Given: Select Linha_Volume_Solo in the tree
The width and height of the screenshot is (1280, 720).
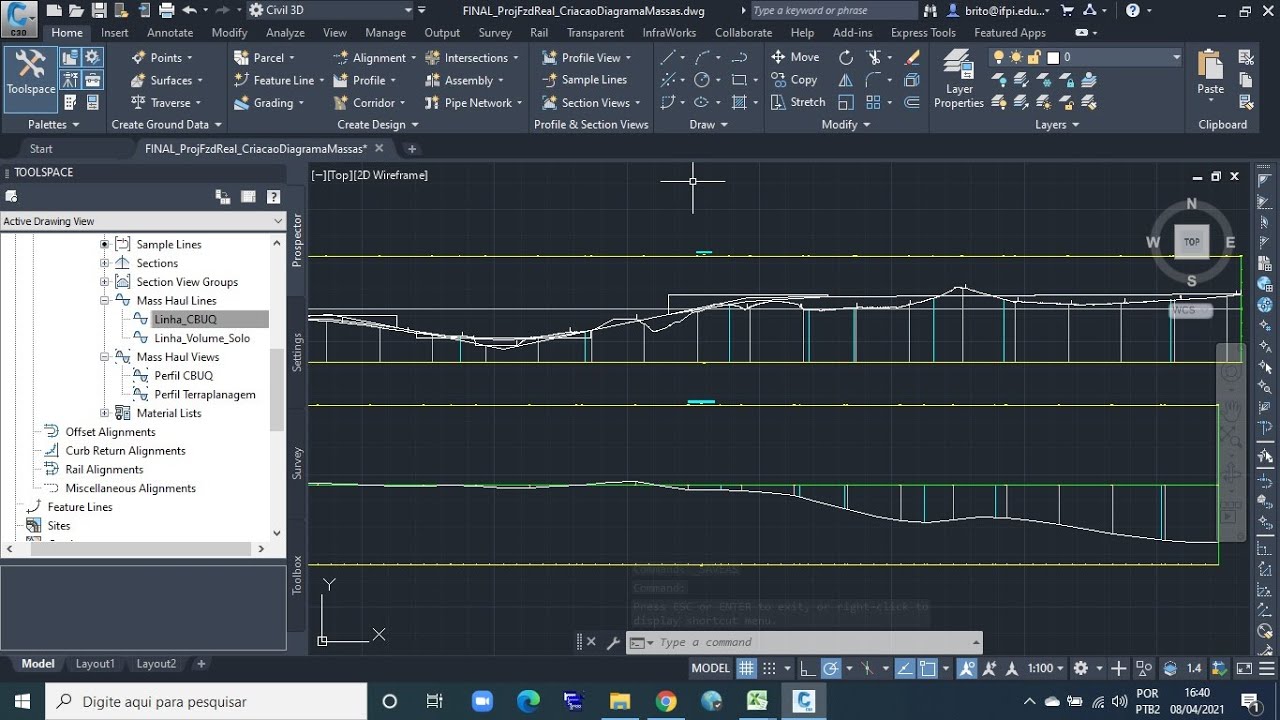Looking at the screenshot, I should [202, 338].
